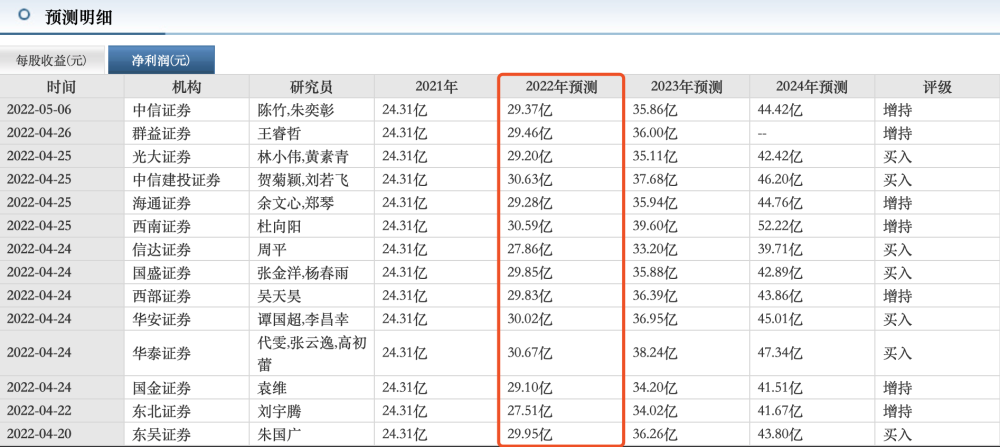This screenshot has width=1000, height=447.
Task: Select institution 国金证券
Action: click(161, 388)
